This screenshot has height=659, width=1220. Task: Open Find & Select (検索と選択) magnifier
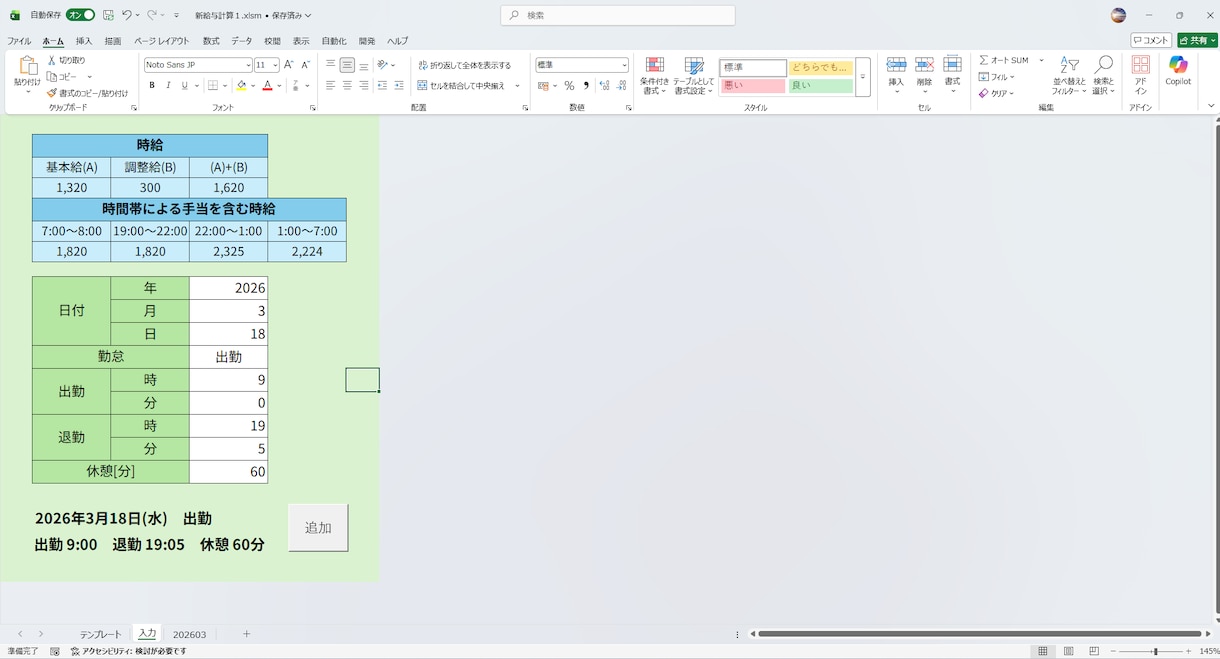[x=1103, y=76]
